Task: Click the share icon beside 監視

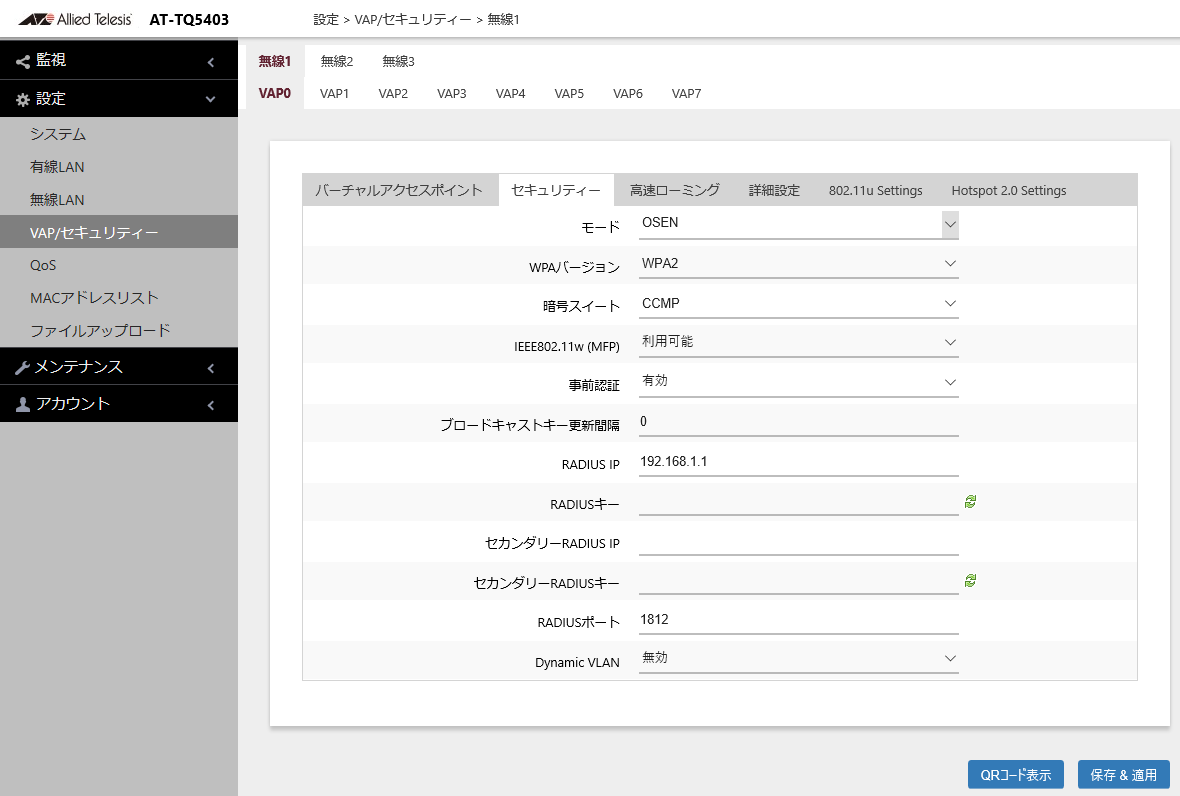Action: pos(23,62)
